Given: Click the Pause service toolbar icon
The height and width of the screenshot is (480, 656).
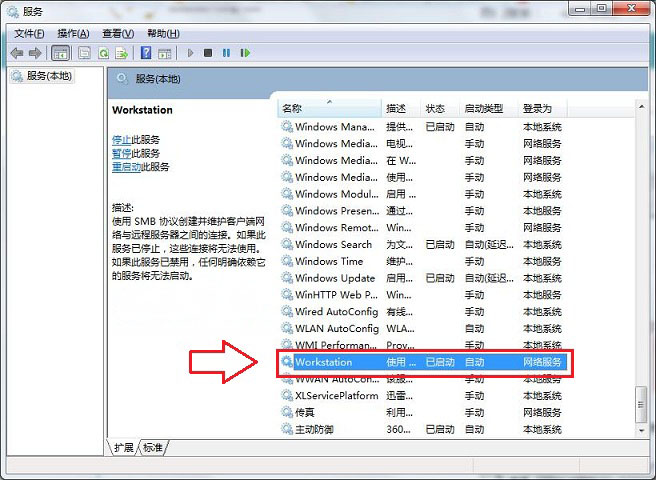Looking at the screenshot, I should pyautogui.click(x=226, y=53).
